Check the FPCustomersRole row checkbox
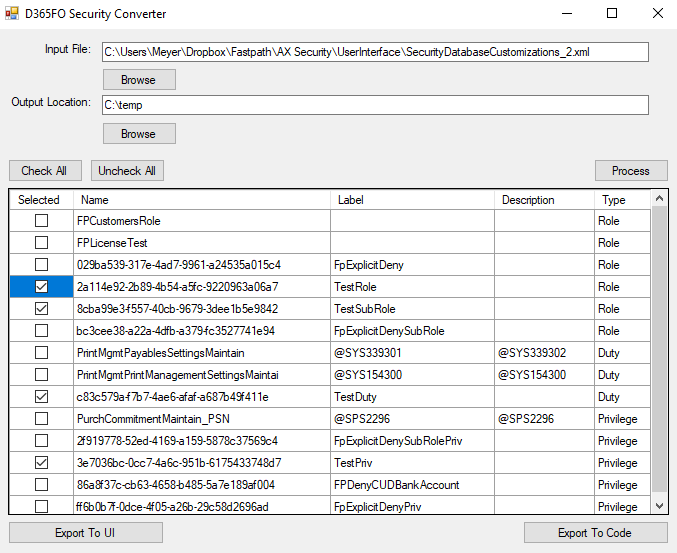The width and height of the screenshot is (677, 553). click(x=41, y=221)
